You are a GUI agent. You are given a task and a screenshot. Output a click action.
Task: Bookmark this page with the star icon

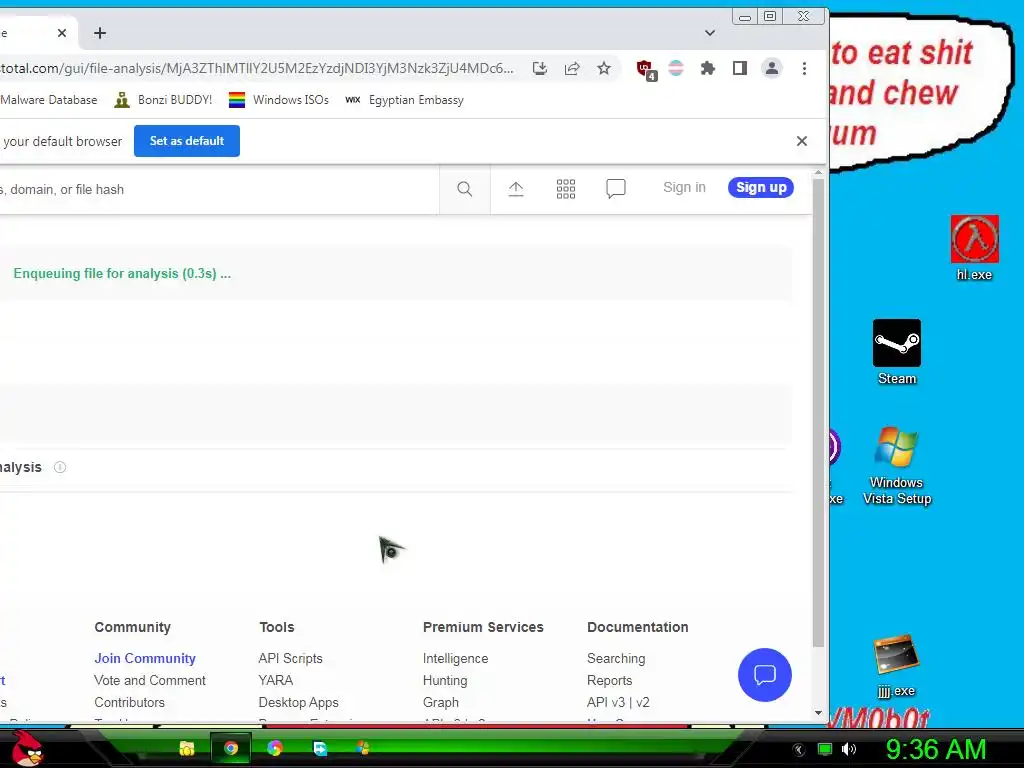click(604, 68)
